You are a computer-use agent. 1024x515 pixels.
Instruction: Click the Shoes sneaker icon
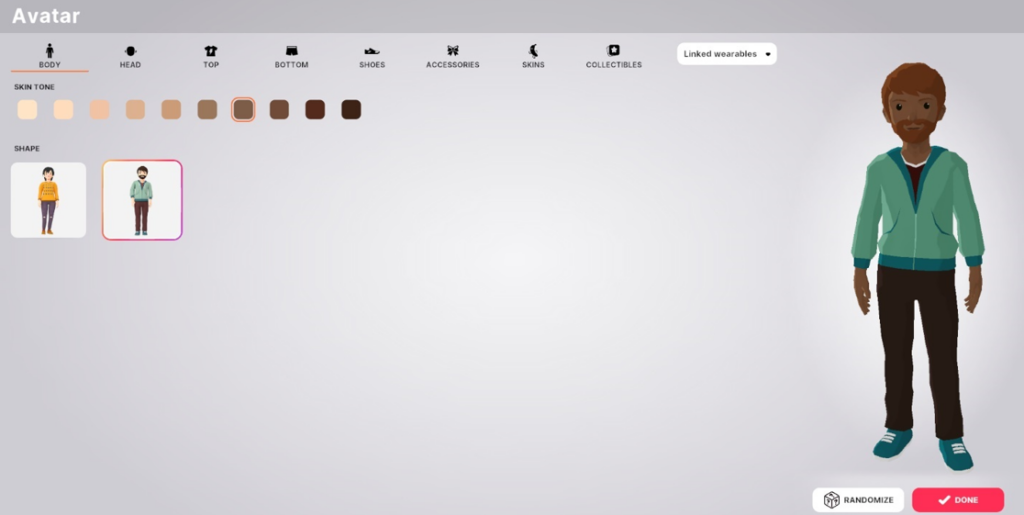tap(372, 51)
